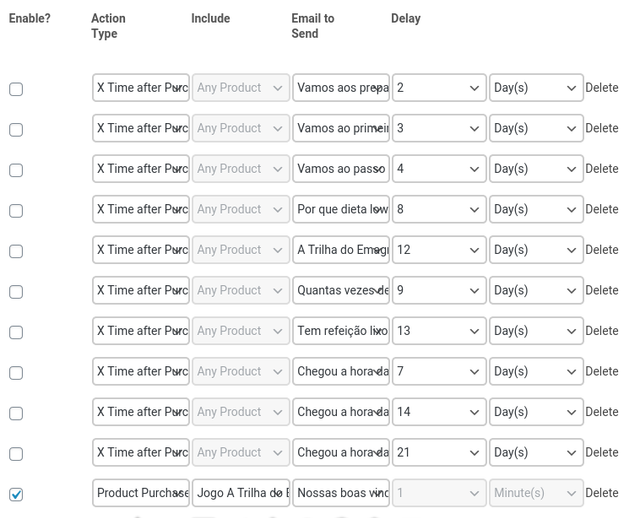The image size is (640, 518).
Task: Uncheck the 'Nossas boas vind' row checkbox
Action: click(x=16, y=494)
